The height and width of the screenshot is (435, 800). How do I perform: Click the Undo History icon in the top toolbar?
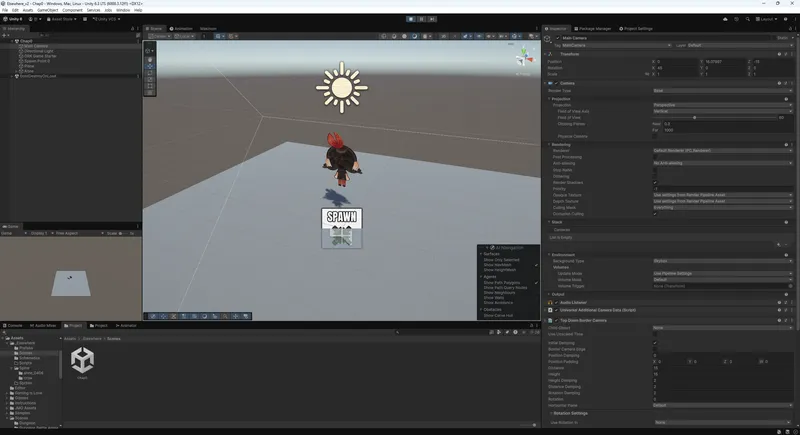(x=738, y=18)
